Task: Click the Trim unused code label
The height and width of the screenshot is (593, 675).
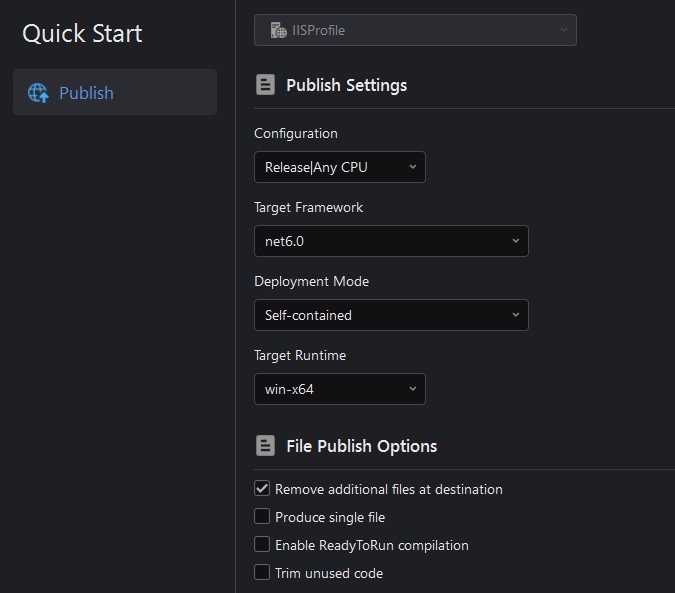Action: coord(329,573)
